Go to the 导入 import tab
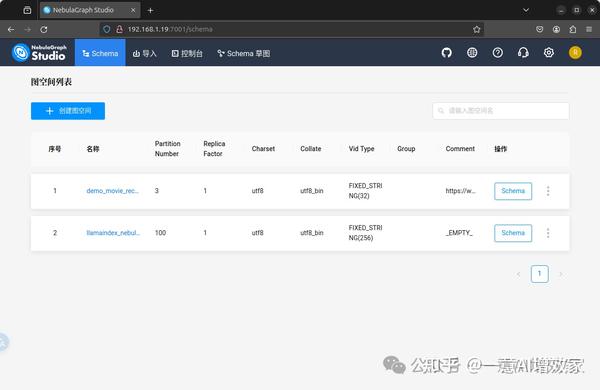 click(x=145, y=53)
